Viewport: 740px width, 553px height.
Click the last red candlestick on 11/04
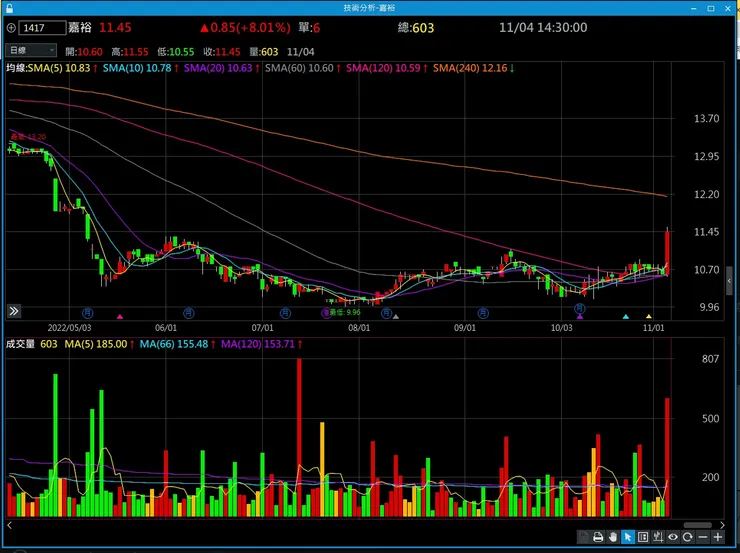(x=667, y=252)
